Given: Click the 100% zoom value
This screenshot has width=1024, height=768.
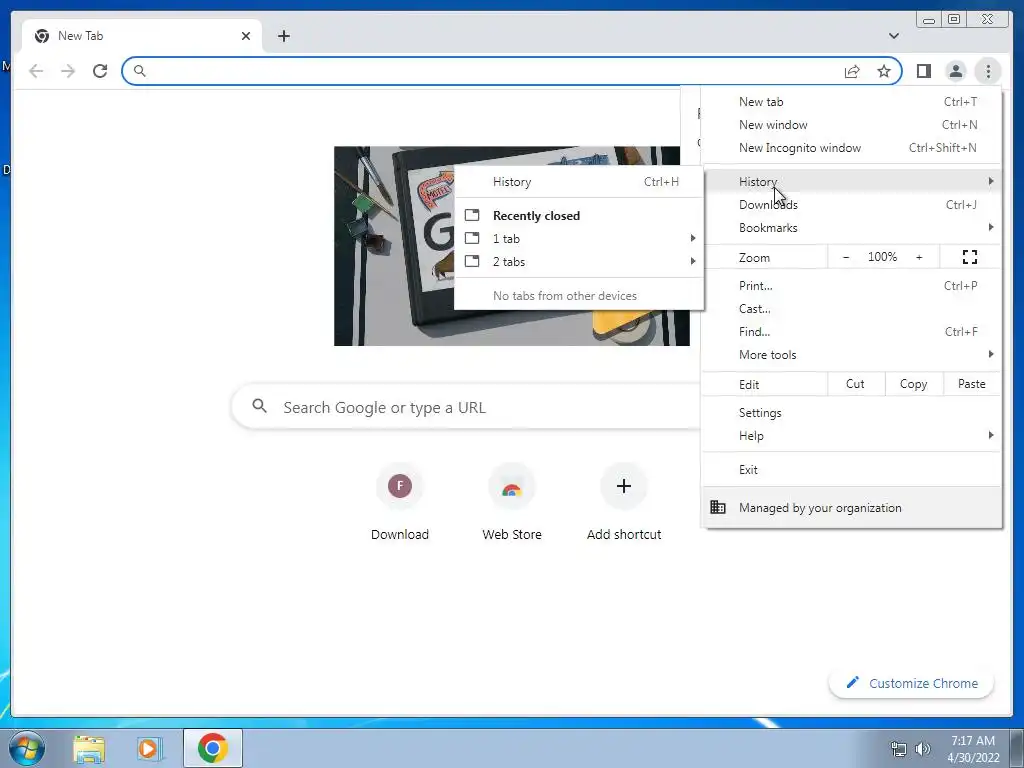Looking at the screenshot, I should tap(882, 257).
